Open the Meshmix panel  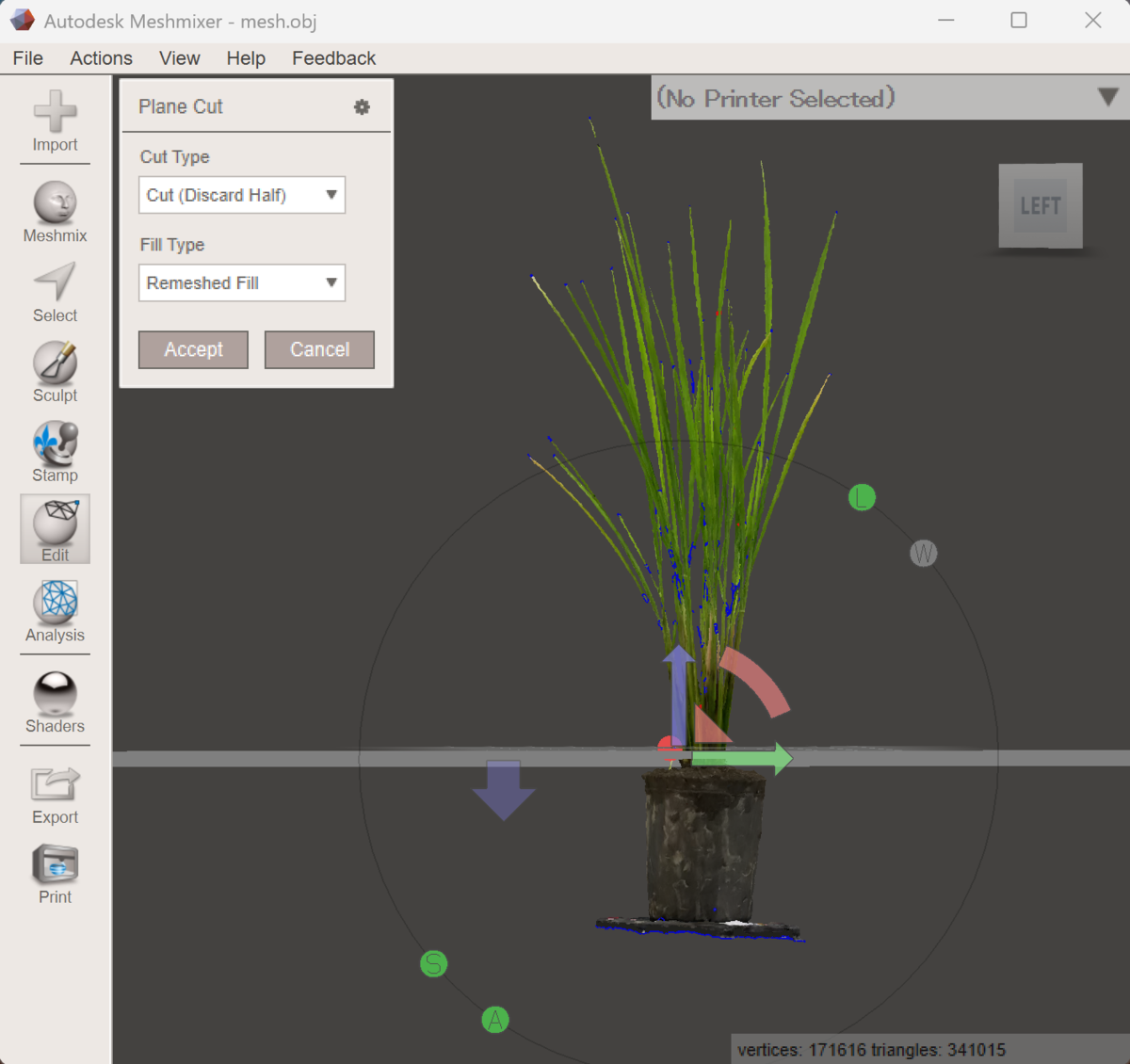tap(55, 213)
